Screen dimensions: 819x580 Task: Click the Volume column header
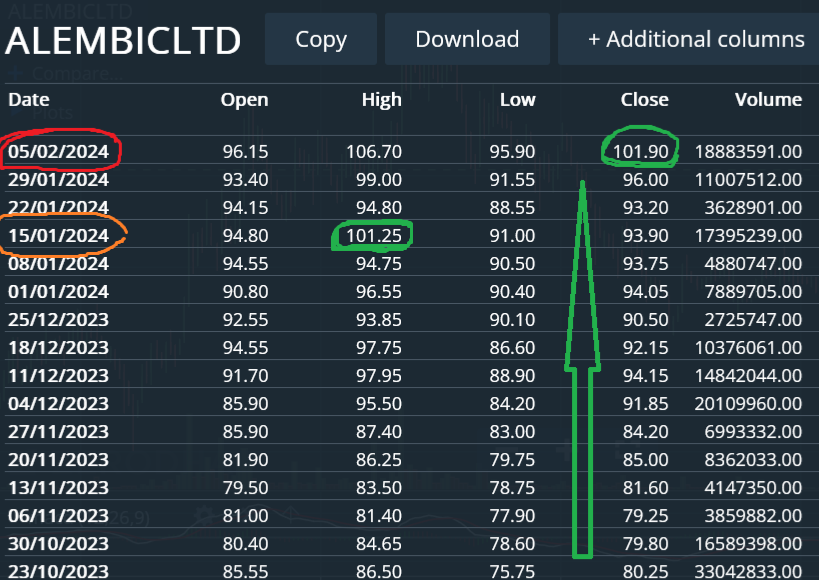[768, 99]
